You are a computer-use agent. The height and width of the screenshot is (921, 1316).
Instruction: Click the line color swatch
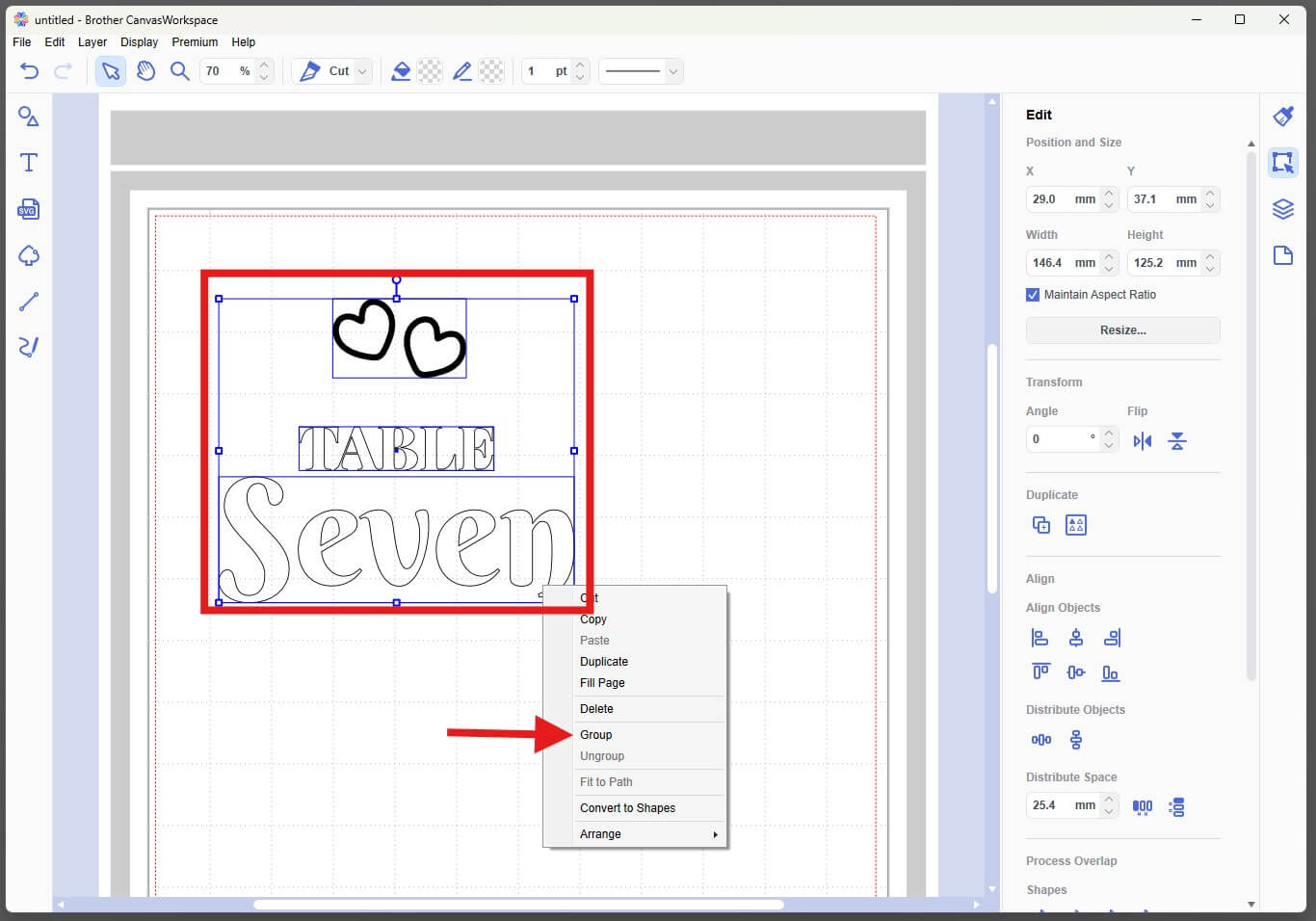click(x=491, y=71)
